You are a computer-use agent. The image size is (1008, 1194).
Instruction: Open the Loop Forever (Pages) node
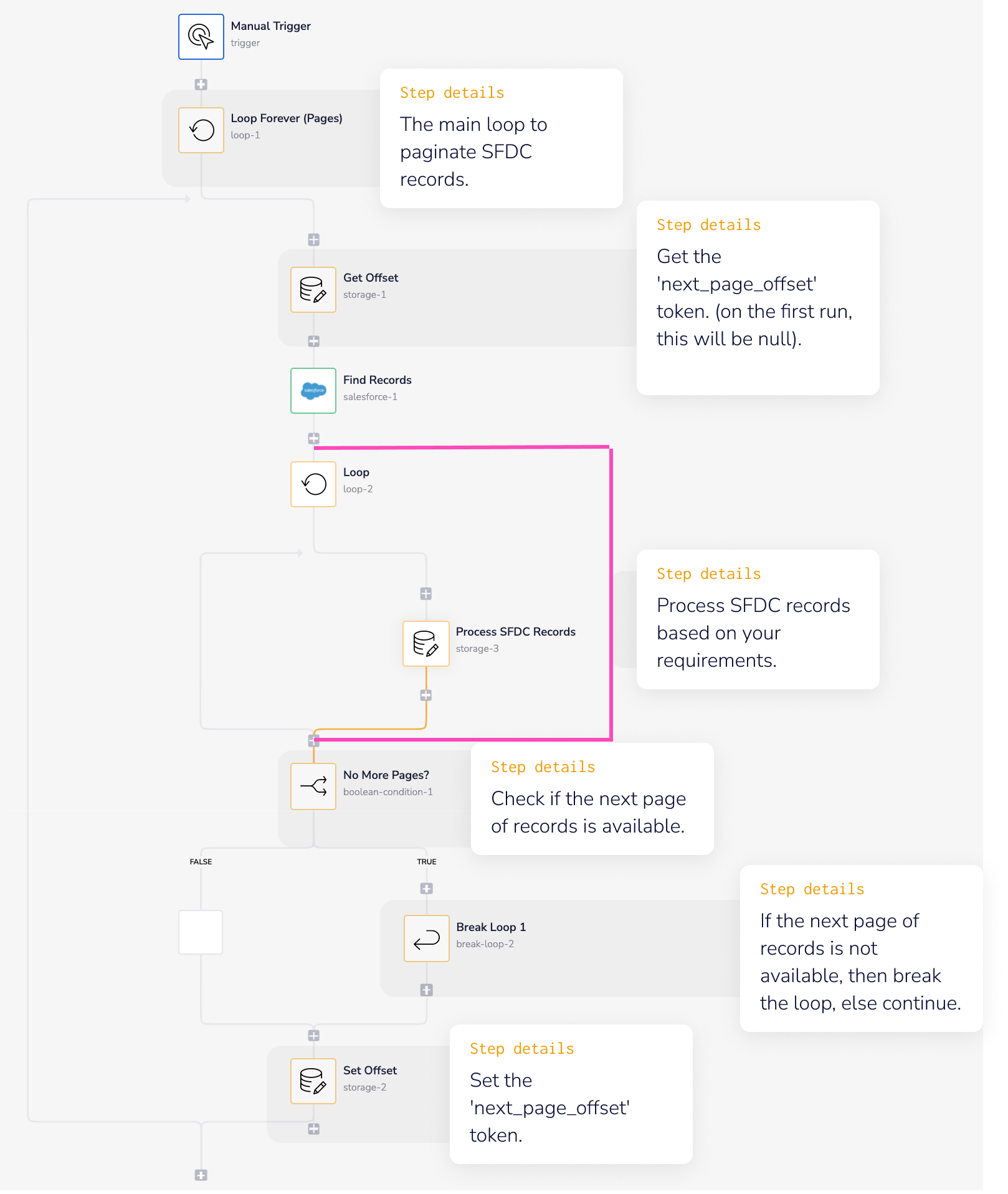[x=201, y=130]
